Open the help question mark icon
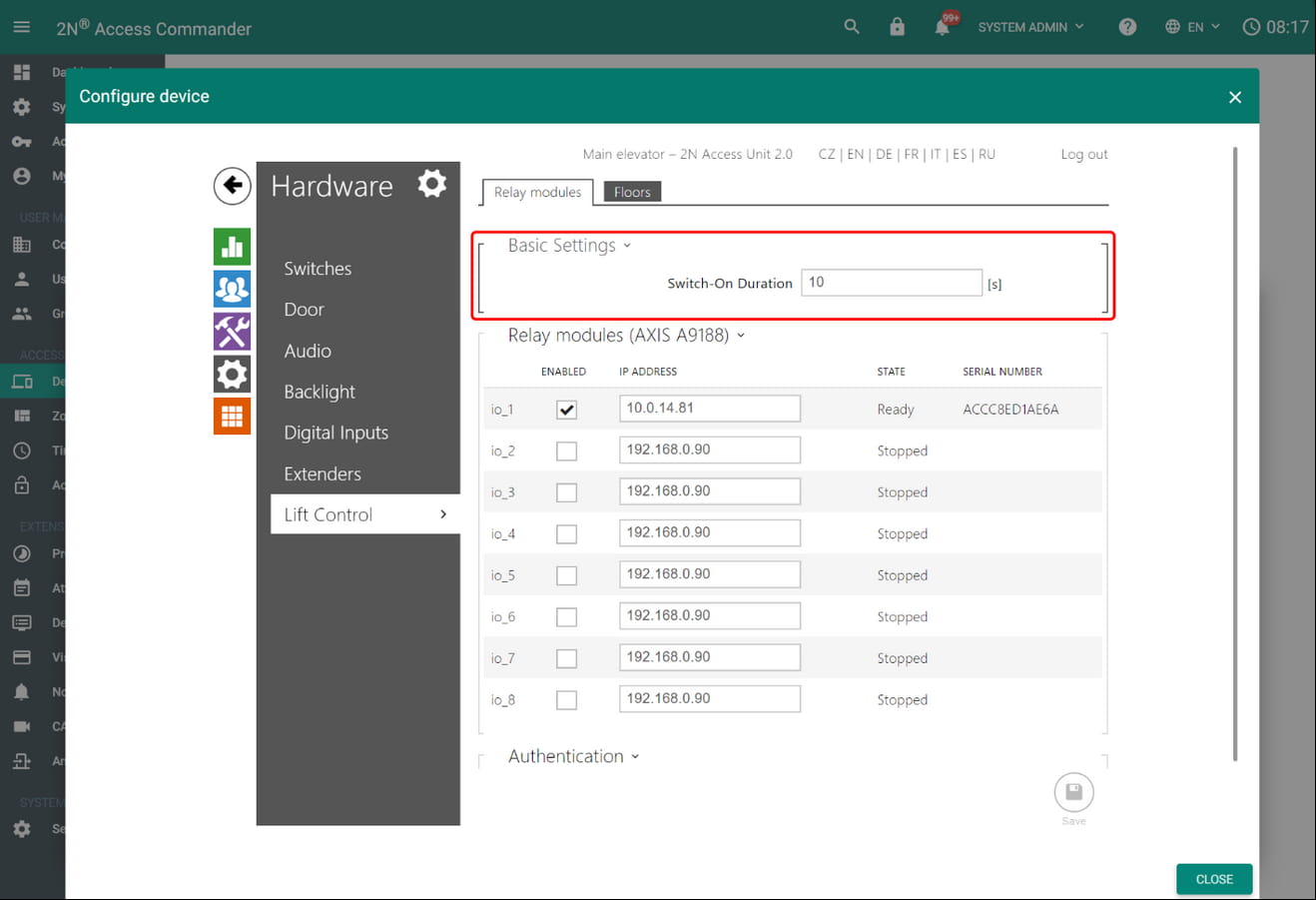 click(x=1127, y=27)
